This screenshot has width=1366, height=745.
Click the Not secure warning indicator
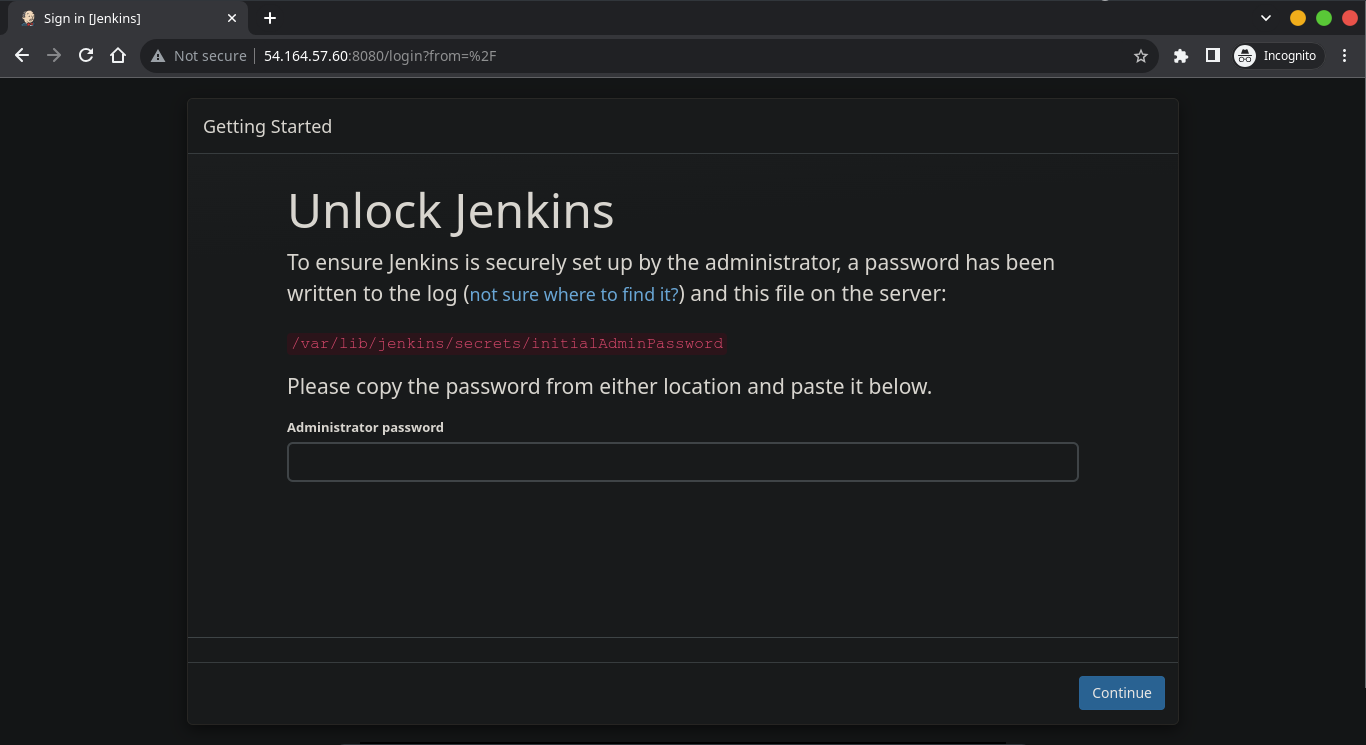[x=198, y=56]
